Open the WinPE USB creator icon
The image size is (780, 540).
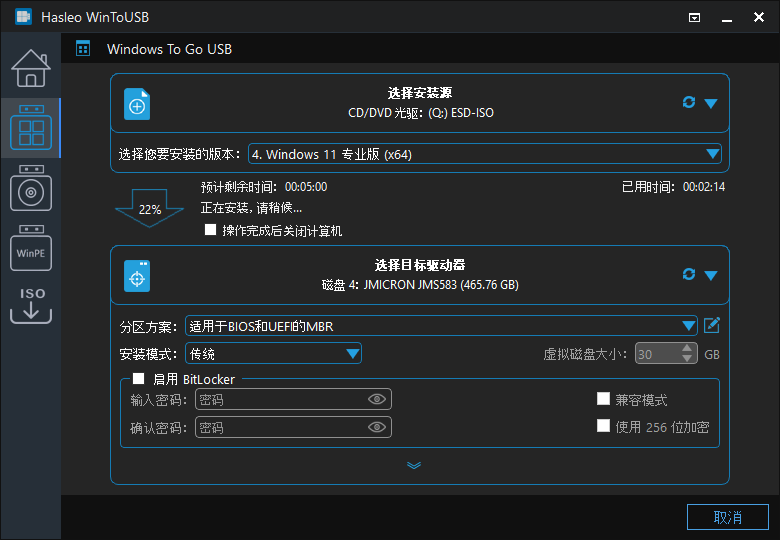tap(31, 248)
